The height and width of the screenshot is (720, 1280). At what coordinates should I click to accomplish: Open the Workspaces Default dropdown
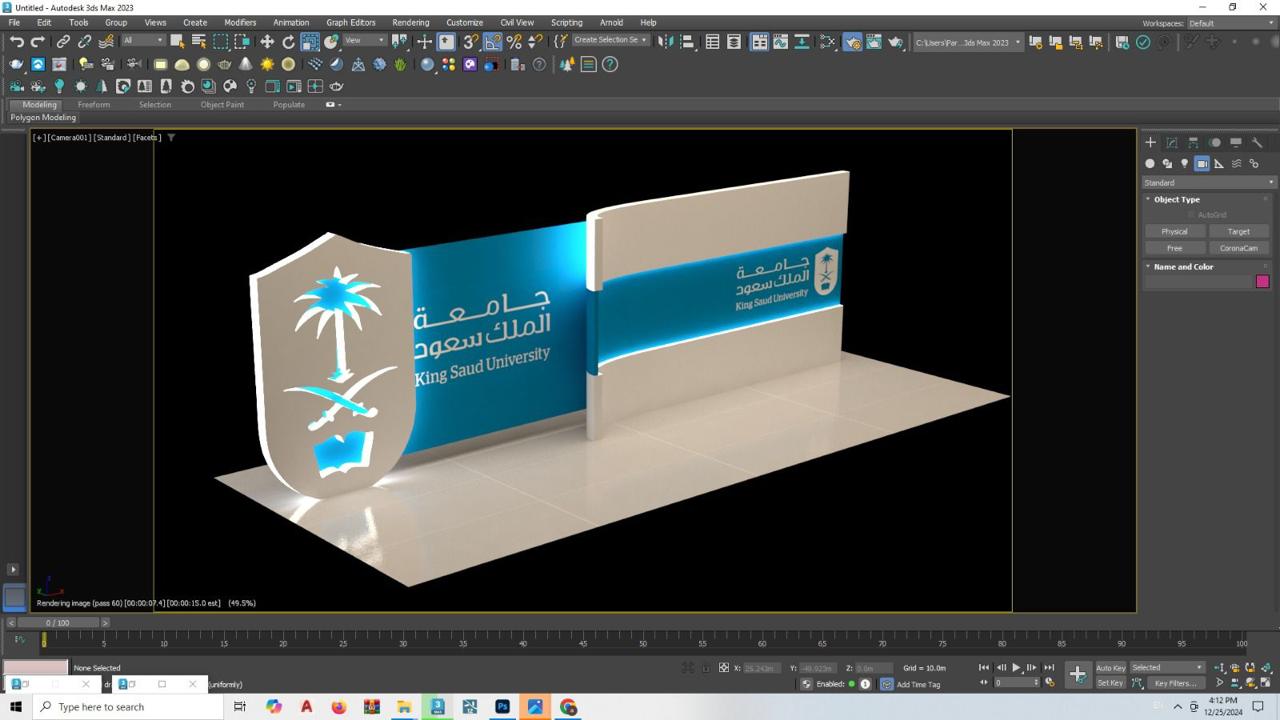pos(1229,23)
